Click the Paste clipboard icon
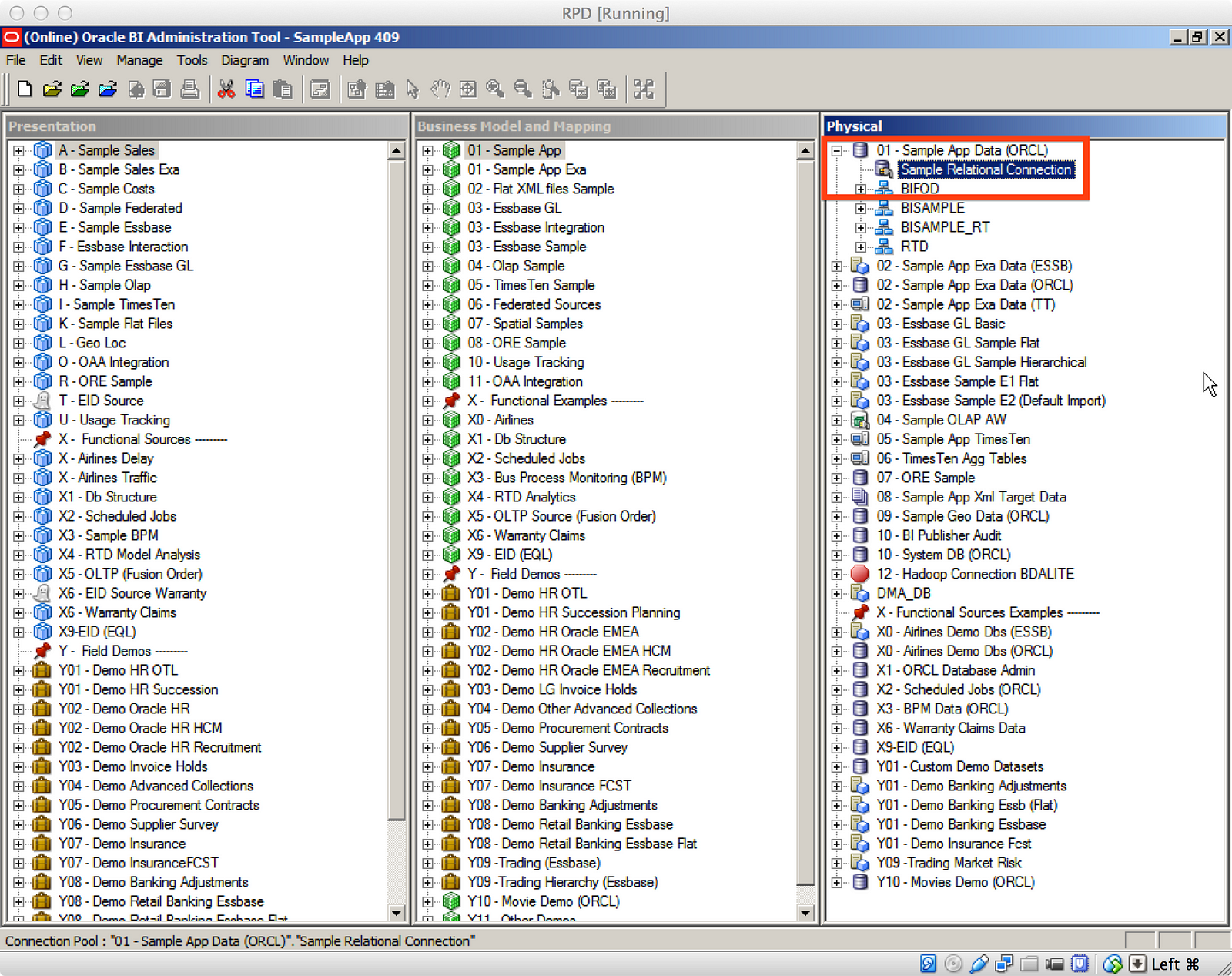1232x976 pixels. (283, 89)
